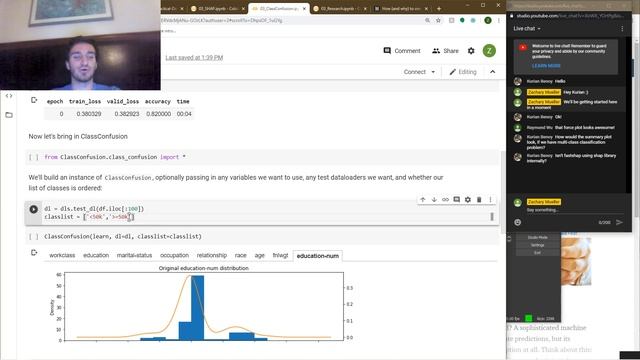
Task: Open code snippets sidebar icon
Action: 9,96
